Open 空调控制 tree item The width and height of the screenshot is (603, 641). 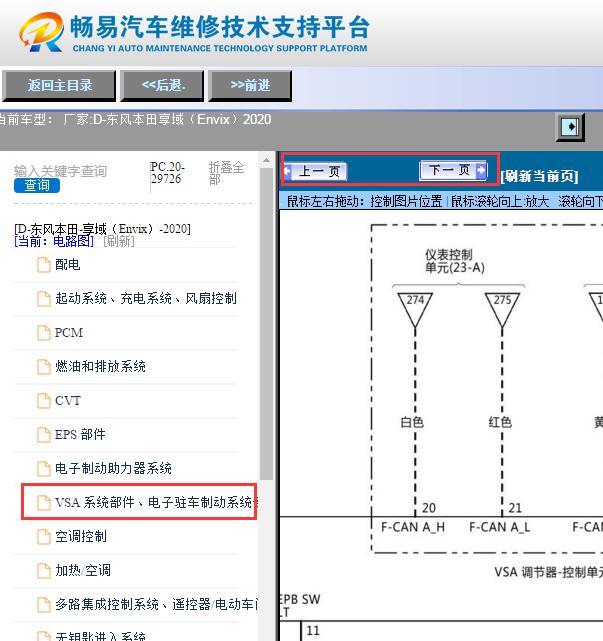[81, 537]
